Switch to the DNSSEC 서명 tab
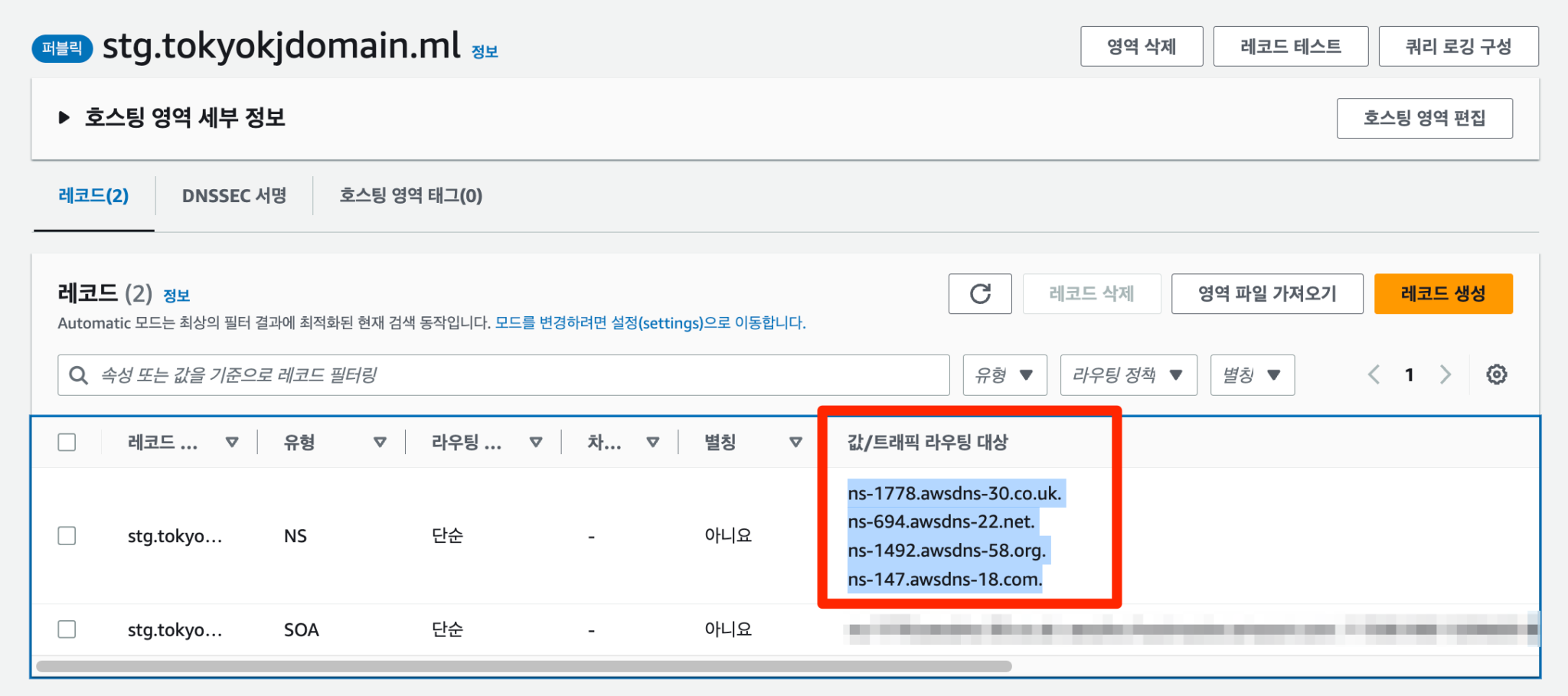 tap(234, 196)
